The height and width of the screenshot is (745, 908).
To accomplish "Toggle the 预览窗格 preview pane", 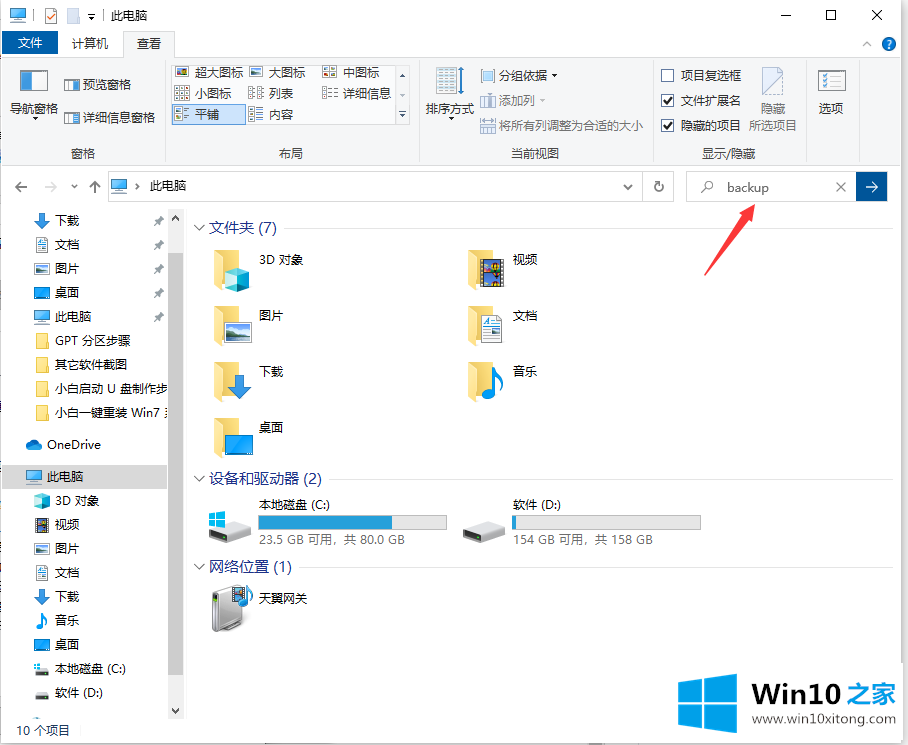I will [97, 85].
